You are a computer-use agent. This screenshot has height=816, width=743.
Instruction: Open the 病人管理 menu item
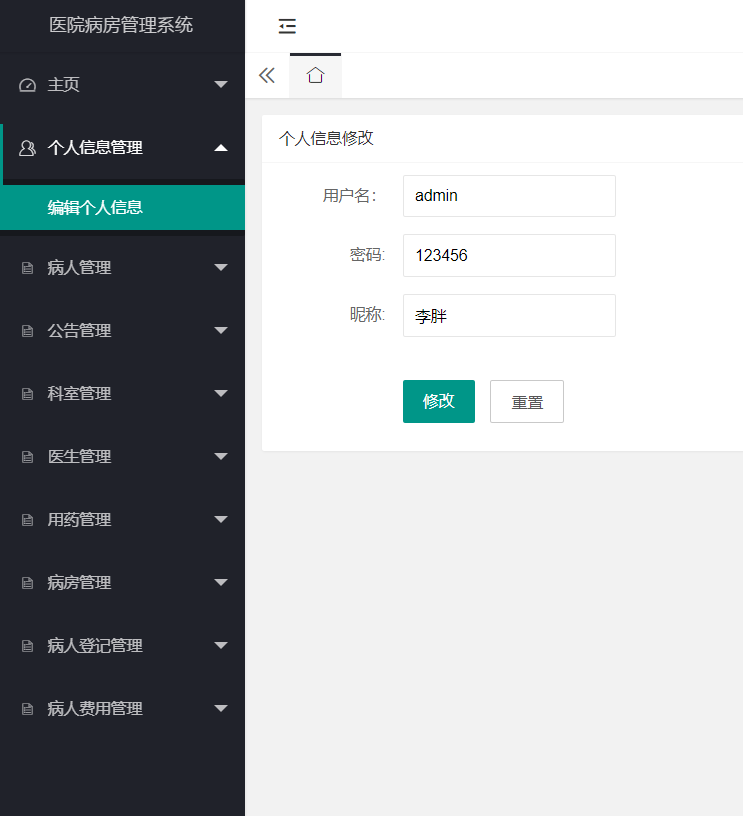[122, 267]
